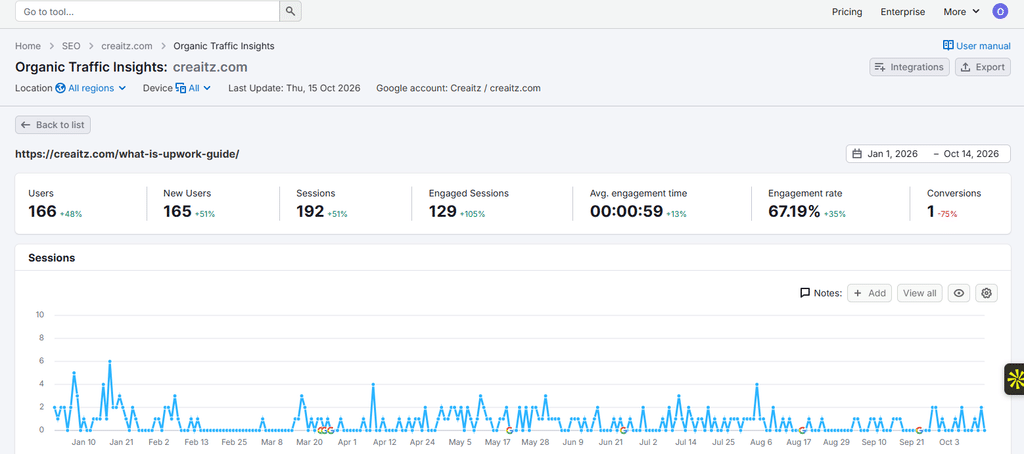Select the New Users metric card
Image resolution: width=1024 pixels, height=454 pixels.
click(x=213, y=203)
